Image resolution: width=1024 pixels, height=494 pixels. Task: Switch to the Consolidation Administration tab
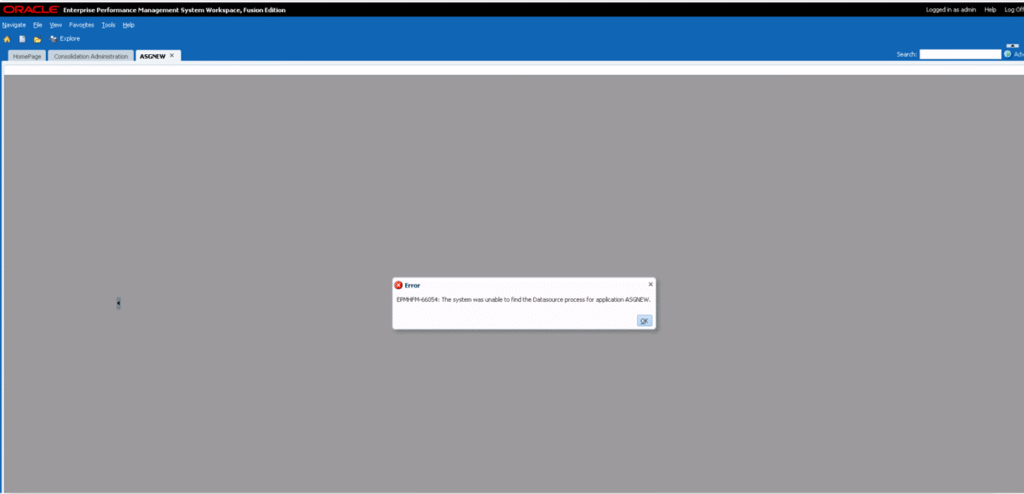[91, 56]
